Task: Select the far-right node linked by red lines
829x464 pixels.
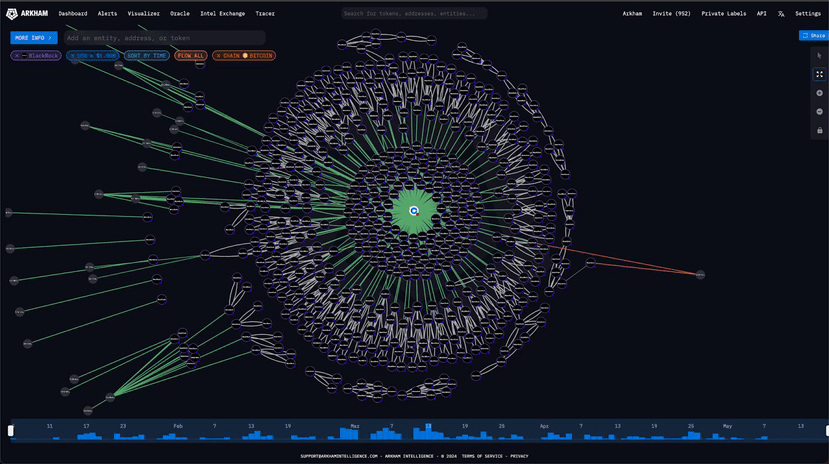Action: [700, 275]
